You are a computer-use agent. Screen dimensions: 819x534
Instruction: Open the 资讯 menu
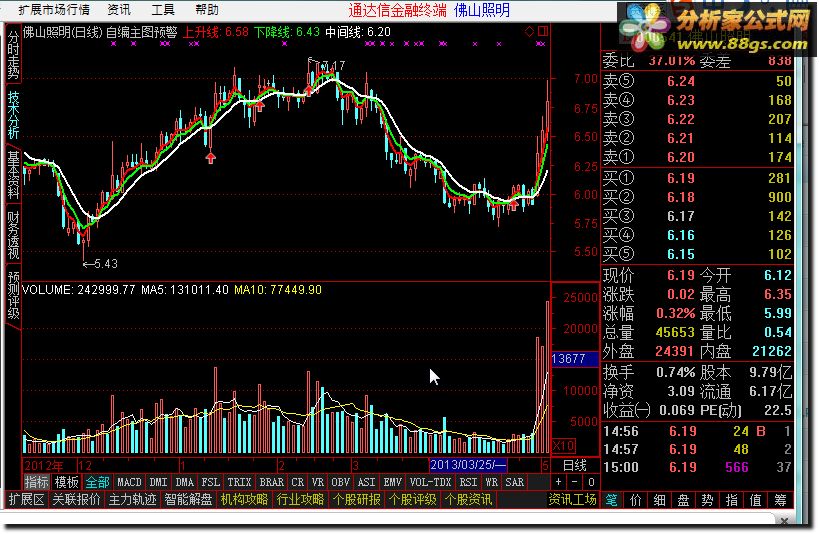pyautogui.click(x=119, y=9)
